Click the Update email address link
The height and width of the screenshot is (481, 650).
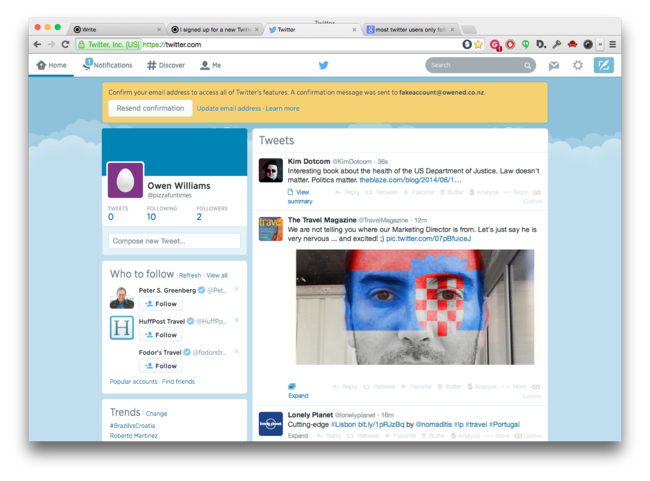pos(229,108)
